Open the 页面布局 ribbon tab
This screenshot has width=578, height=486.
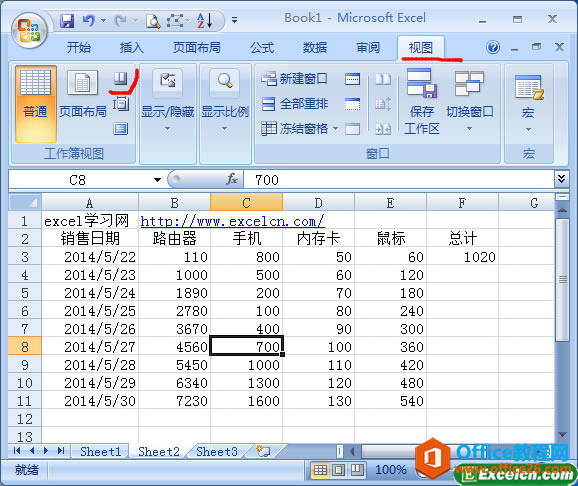(196, 48)
